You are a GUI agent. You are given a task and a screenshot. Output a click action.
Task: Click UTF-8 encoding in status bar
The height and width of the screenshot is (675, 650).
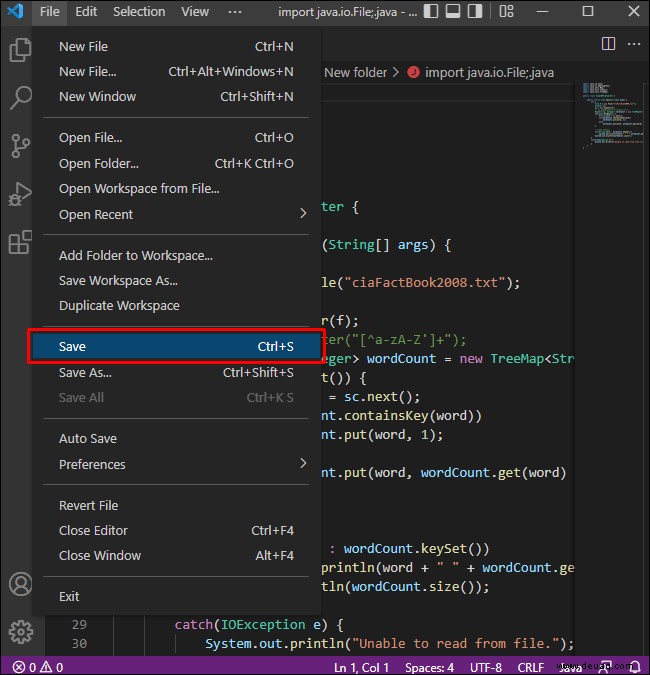[486, 667]
